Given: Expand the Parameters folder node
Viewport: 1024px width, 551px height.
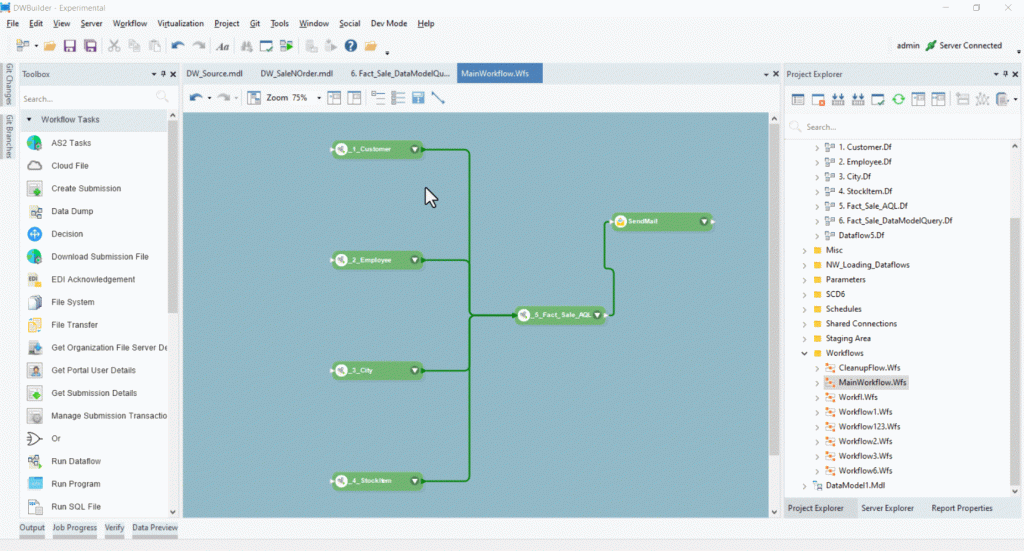Looking at the screenshot, I should 805,280.
